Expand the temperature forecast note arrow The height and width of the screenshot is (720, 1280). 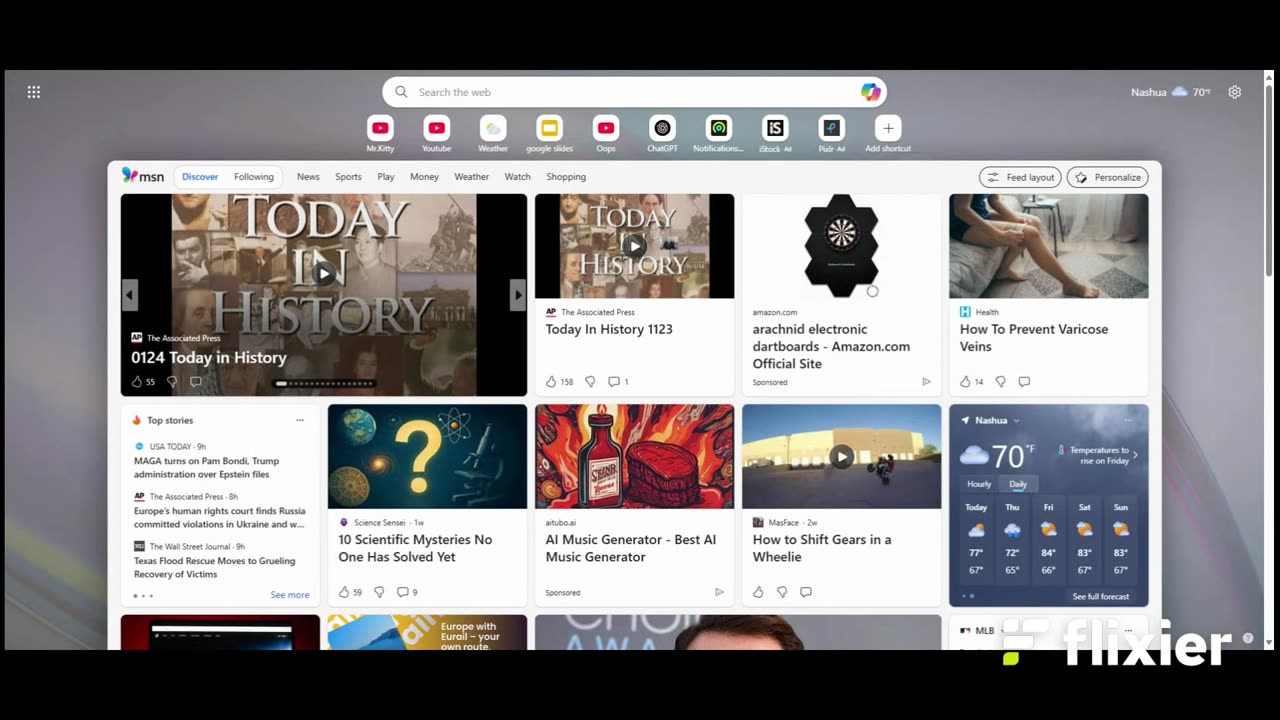1135,455
